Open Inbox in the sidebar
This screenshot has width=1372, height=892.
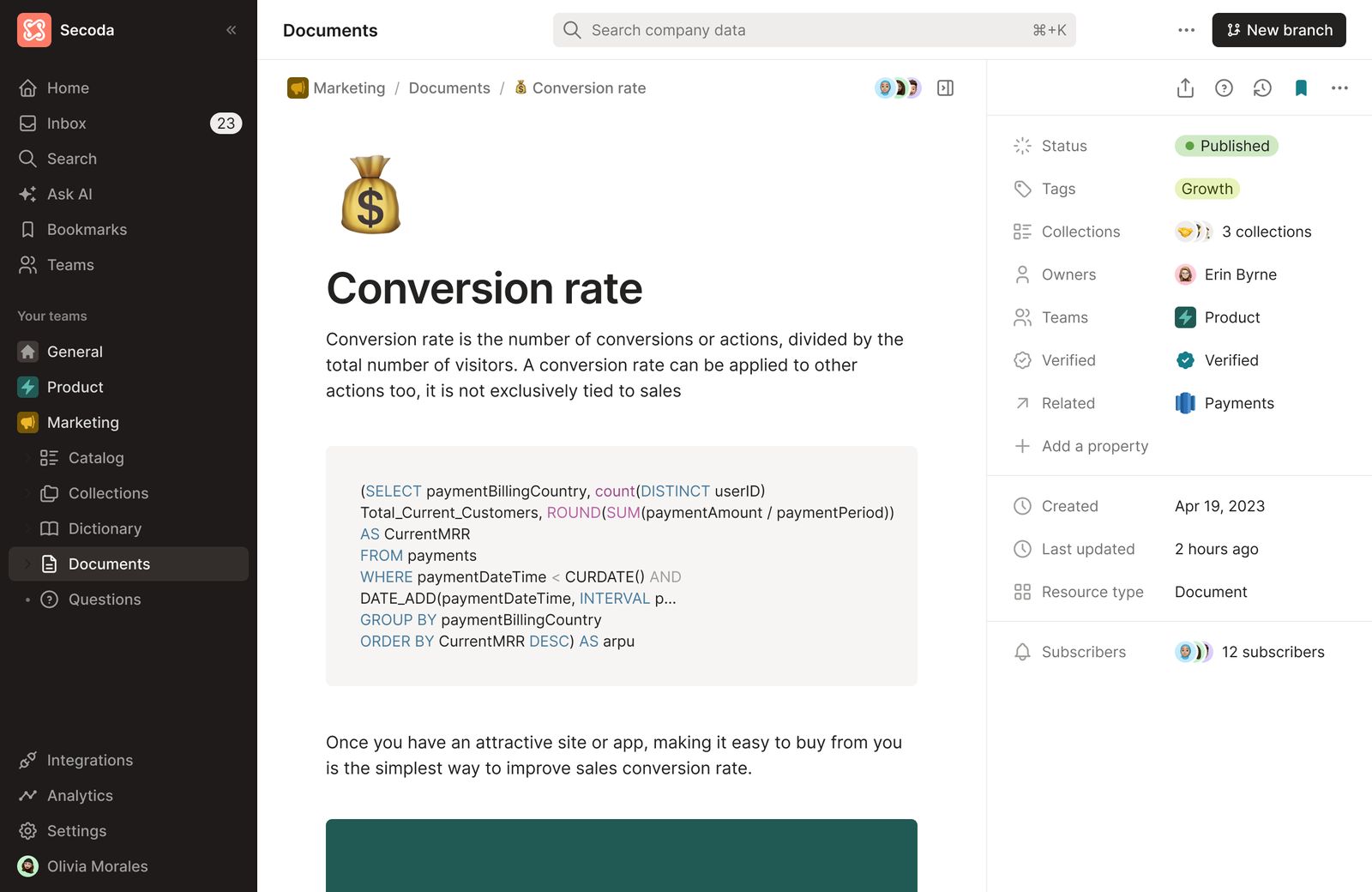click(67, 124)
